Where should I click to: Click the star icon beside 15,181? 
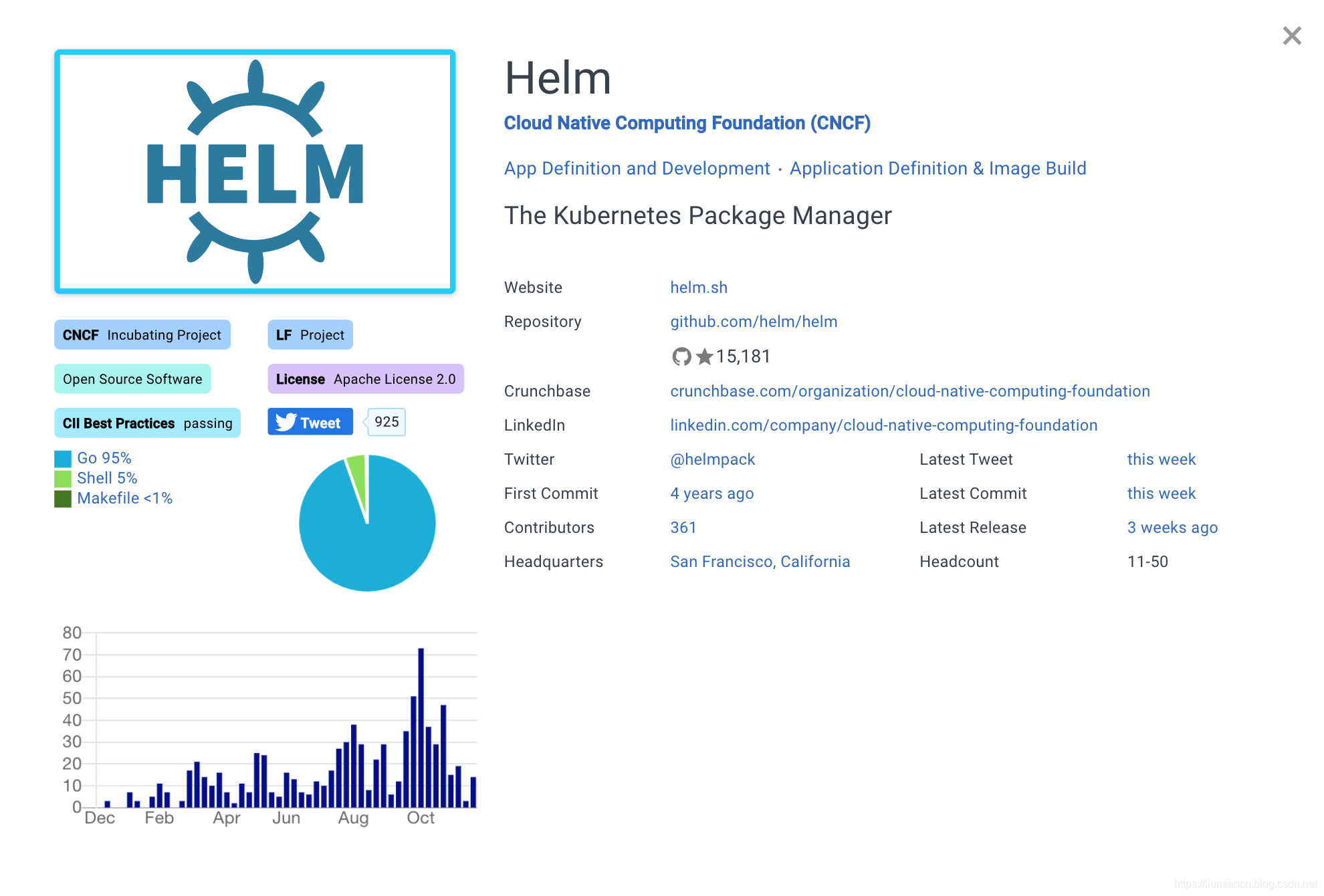click(704, 356)
